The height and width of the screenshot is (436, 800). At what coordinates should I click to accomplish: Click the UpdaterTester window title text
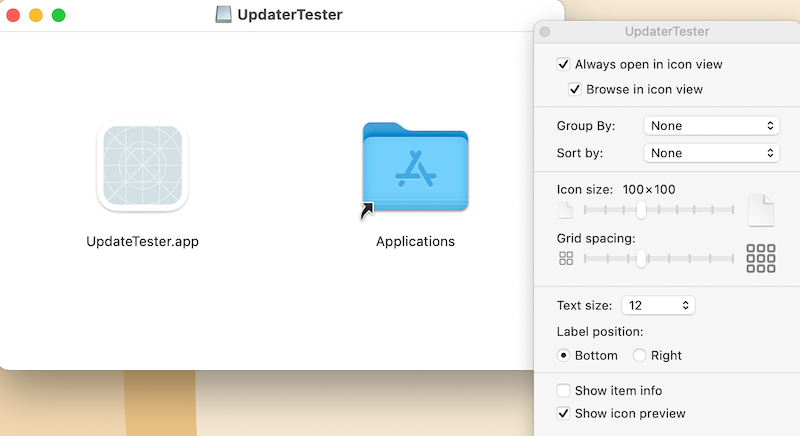click(290, 14)
